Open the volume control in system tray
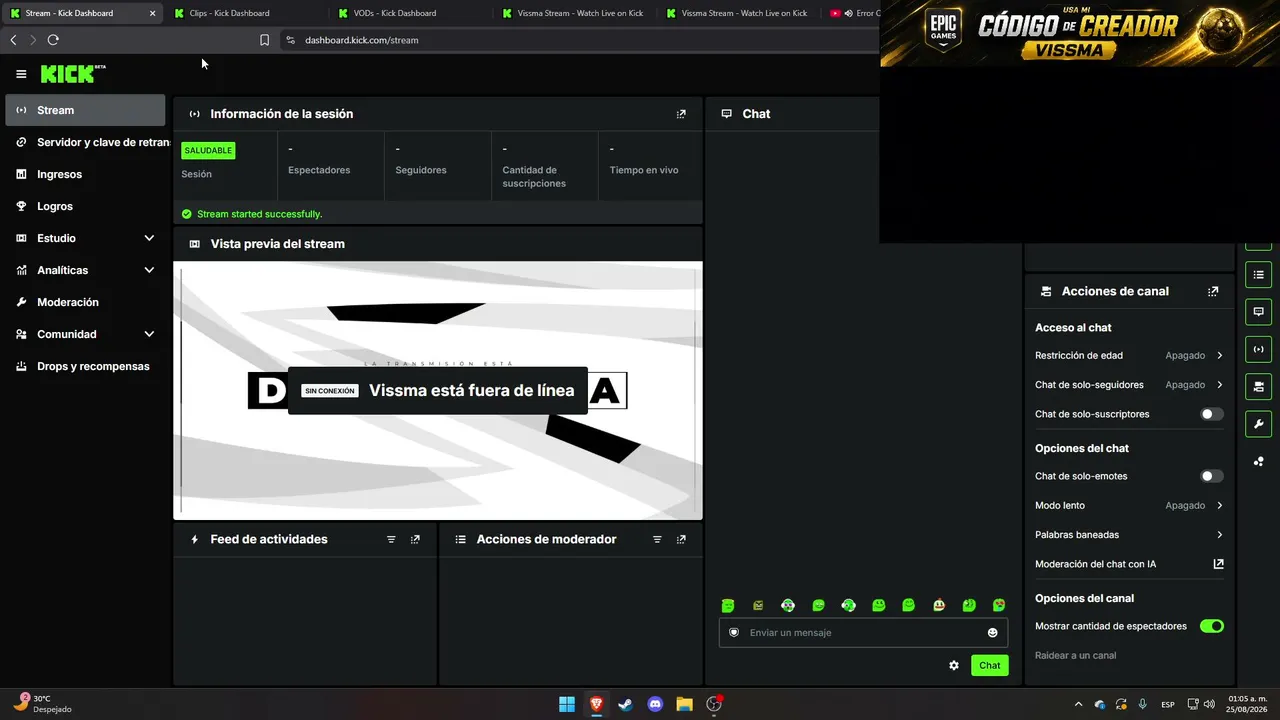The image size is (1280, 720). click(x=1209, y=704)
